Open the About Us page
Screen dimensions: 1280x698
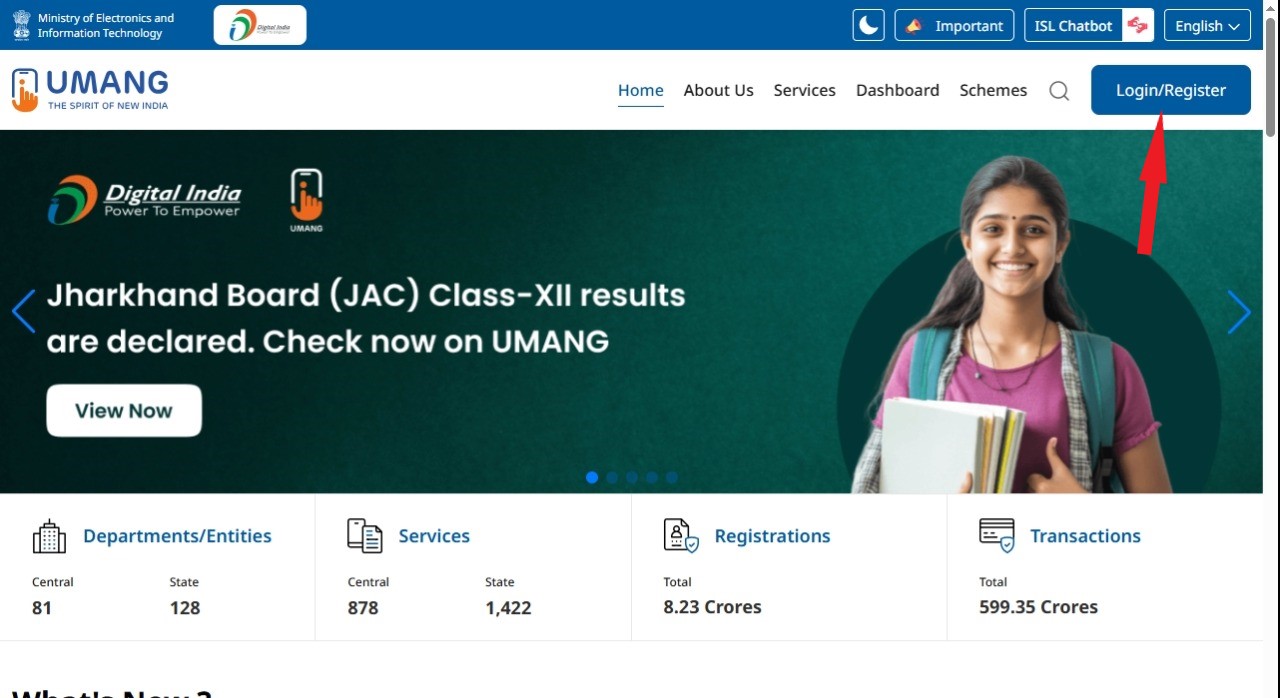point(719,90)
